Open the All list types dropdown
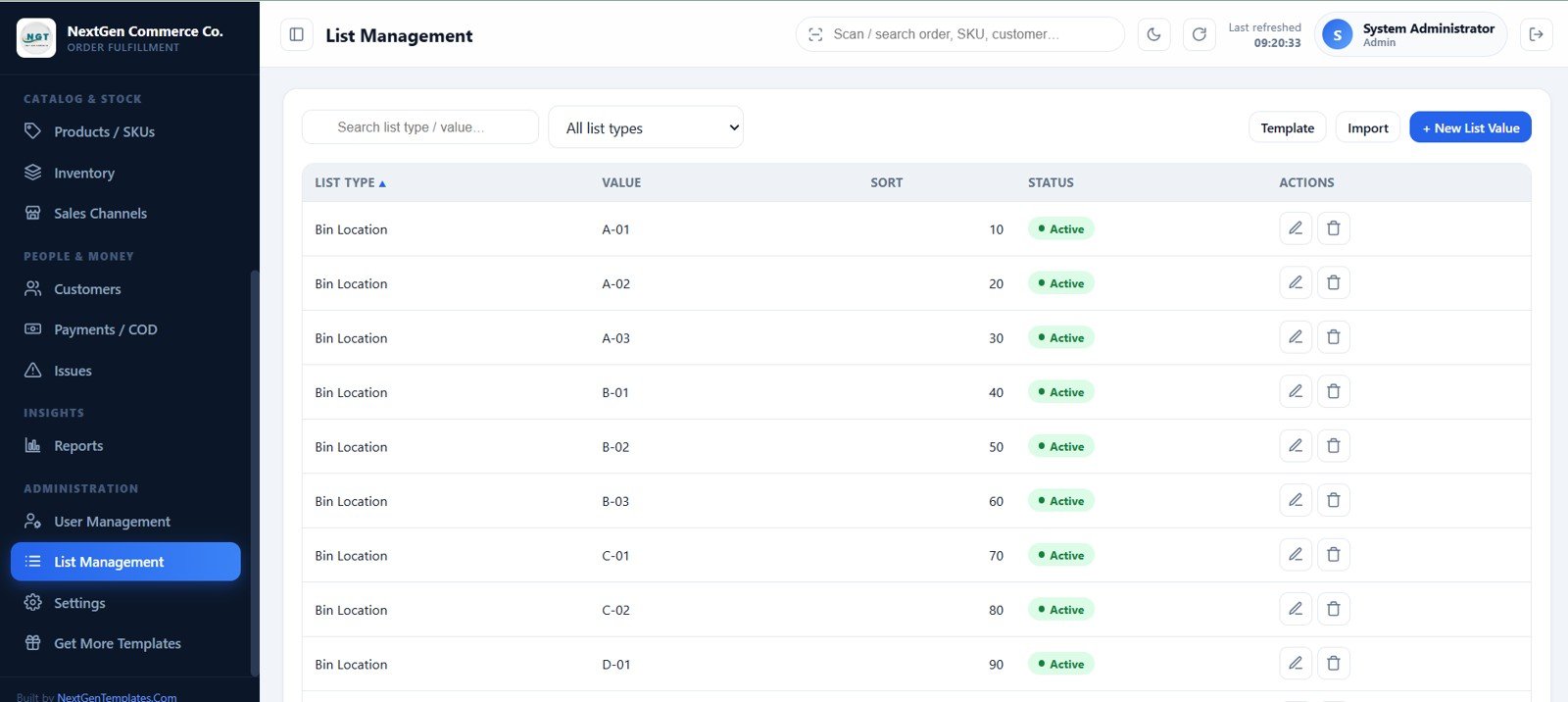The width and height of the screenshot is (1568, 702). point(646,127)
